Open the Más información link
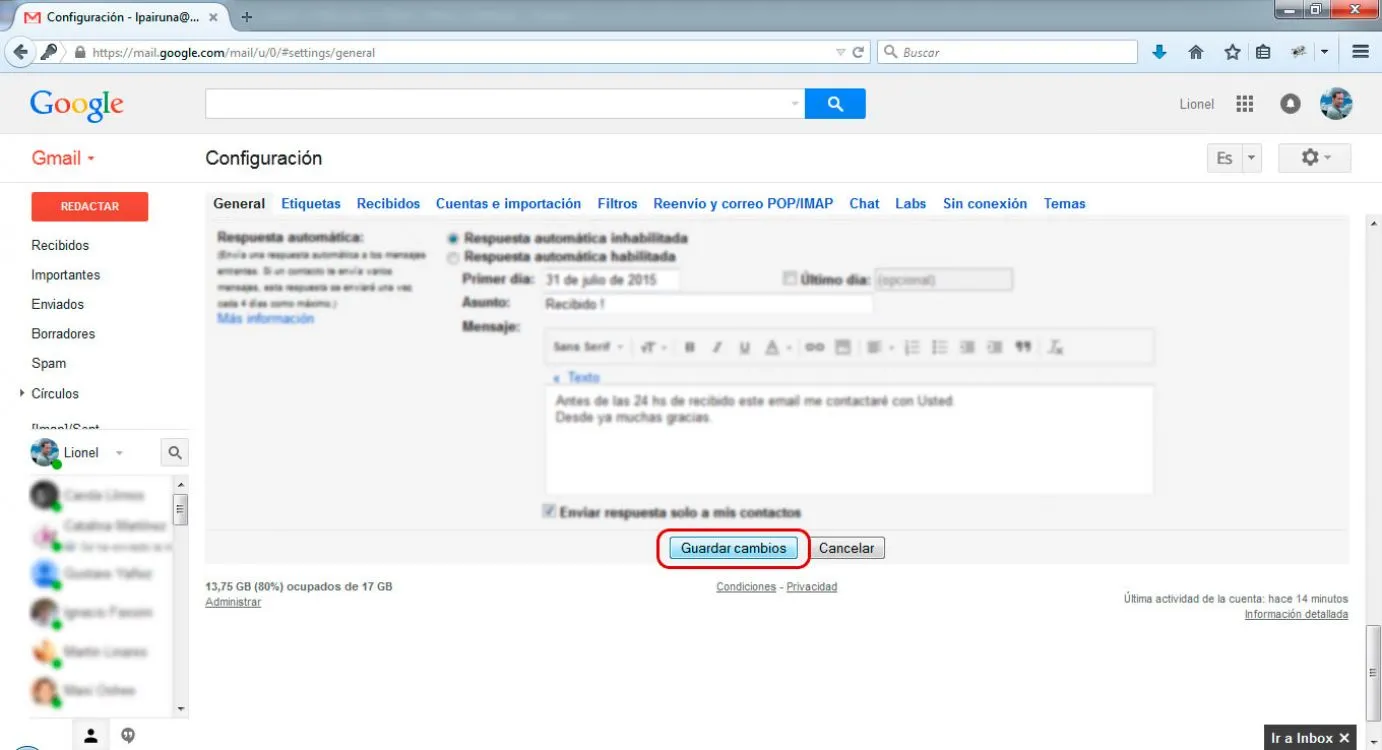The height and width of the screenshot is (750, 1382). point(265,319)
